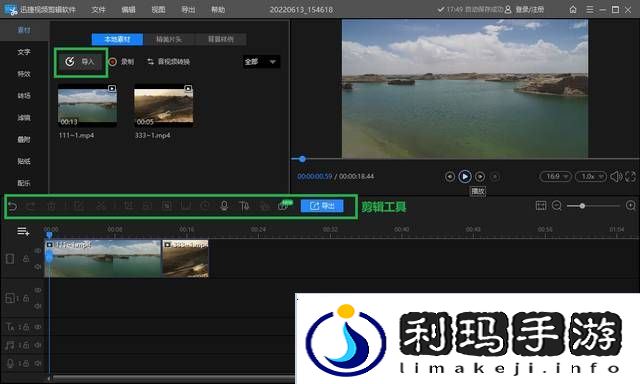Image resolution: width=640 pixels, height=384 pixels.
Task: Step to the previous frame in the preview
Action: (x=450, y=177)
